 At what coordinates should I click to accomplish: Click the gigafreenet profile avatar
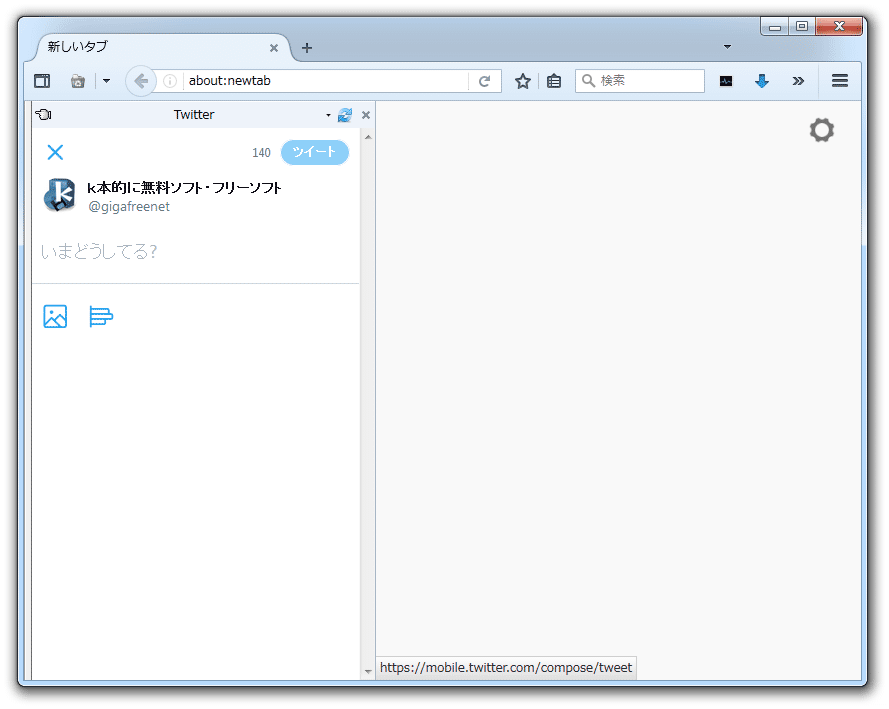pyautogui.click(x=60, y=195)
